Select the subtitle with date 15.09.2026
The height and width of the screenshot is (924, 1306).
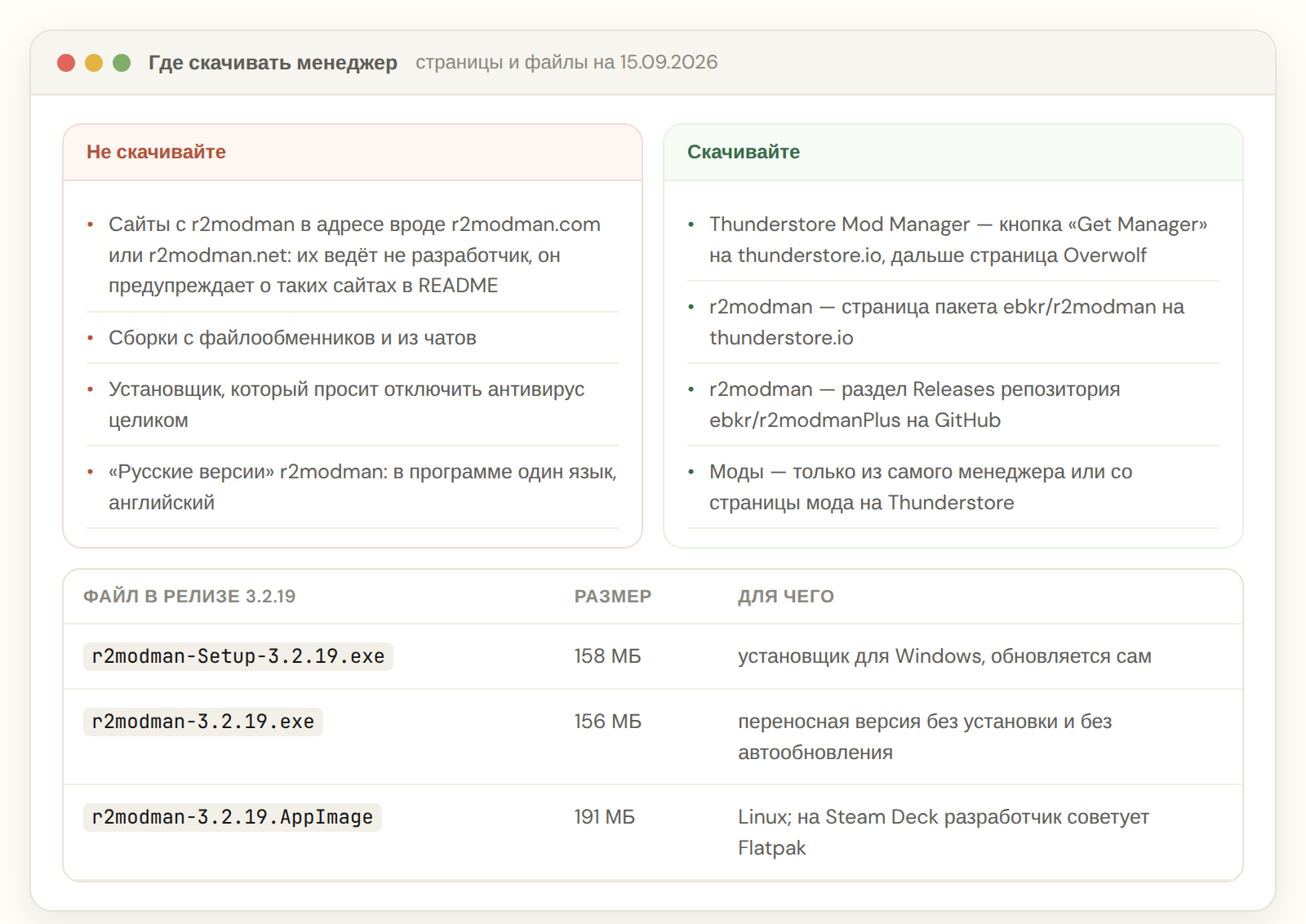coord(566,63)
